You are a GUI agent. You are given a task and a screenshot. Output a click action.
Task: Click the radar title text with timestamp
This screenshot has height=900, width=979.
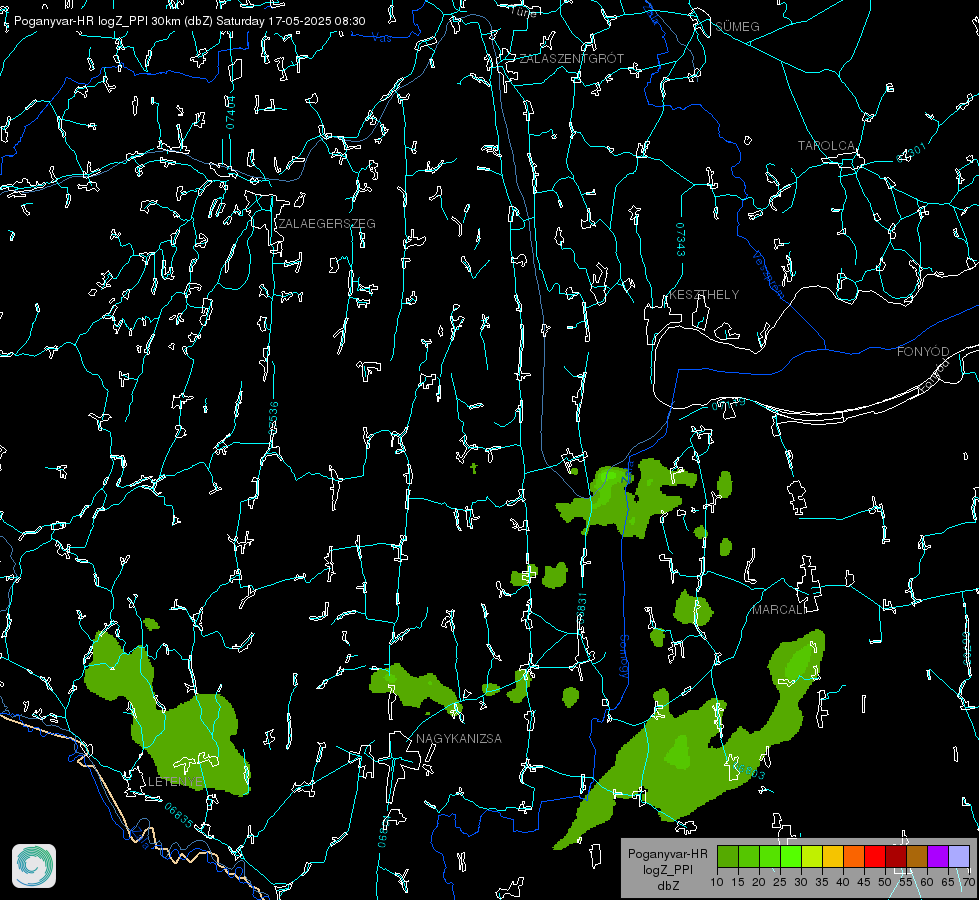tap(190, 21)
